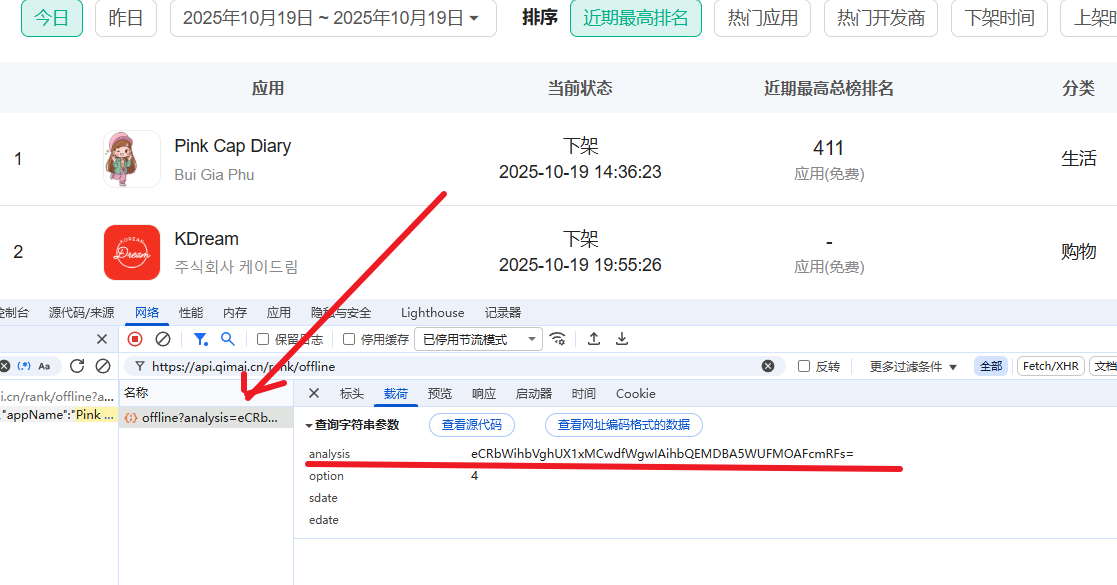Open the 记录器 tab
The height and width of the screenshot is (585, 1117).
(503, 313)
